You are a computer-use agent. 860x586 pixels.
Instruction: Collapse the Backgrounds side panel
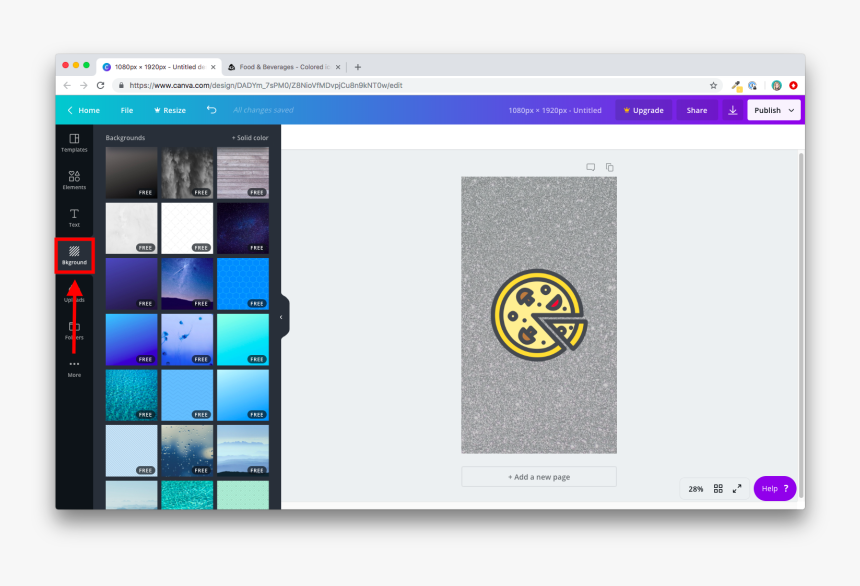281,317
